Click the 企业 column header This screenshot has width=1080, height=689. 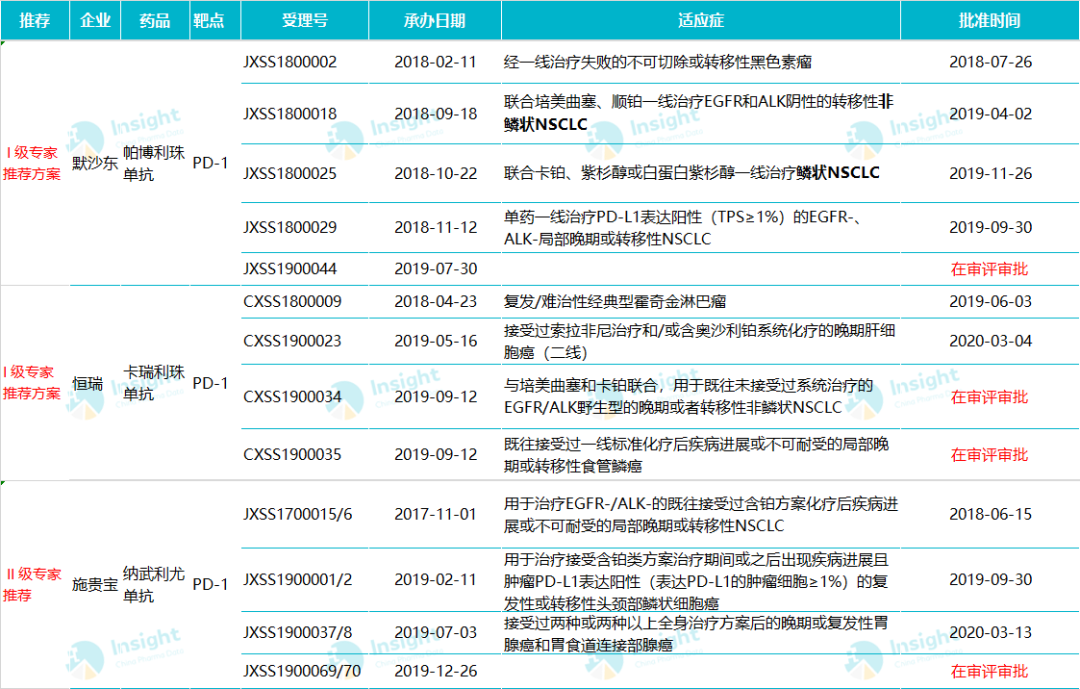point(95,21)
